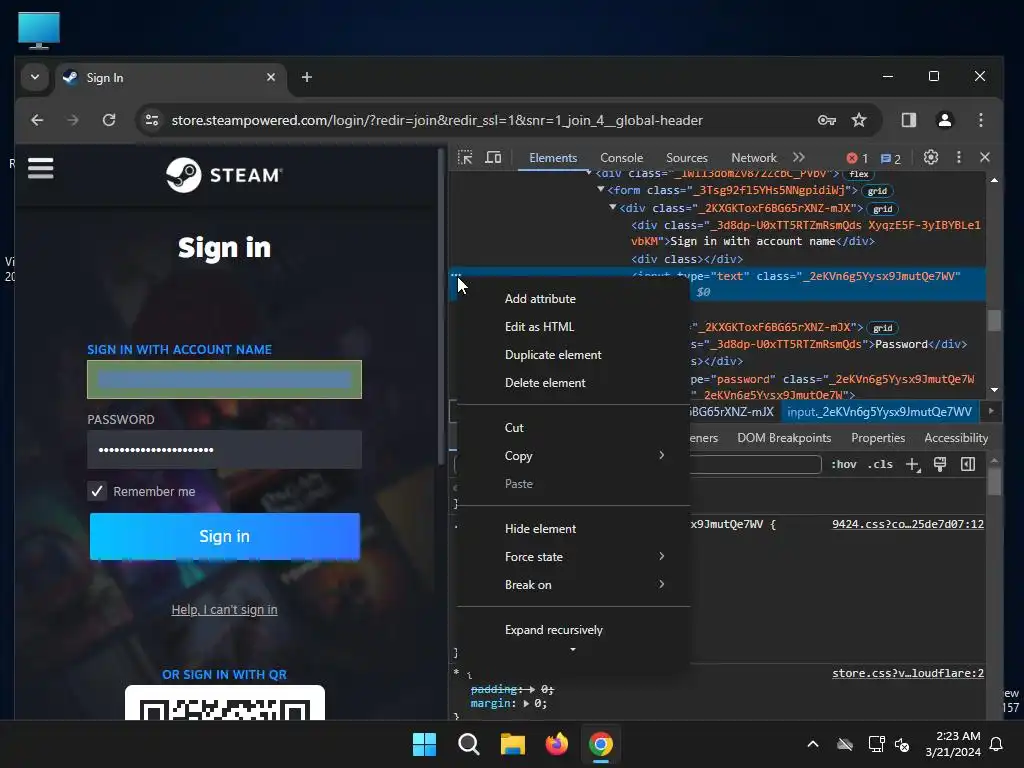Go back to previous page
Viewport: 1024px width, 768px height.
tap(37, 120)
